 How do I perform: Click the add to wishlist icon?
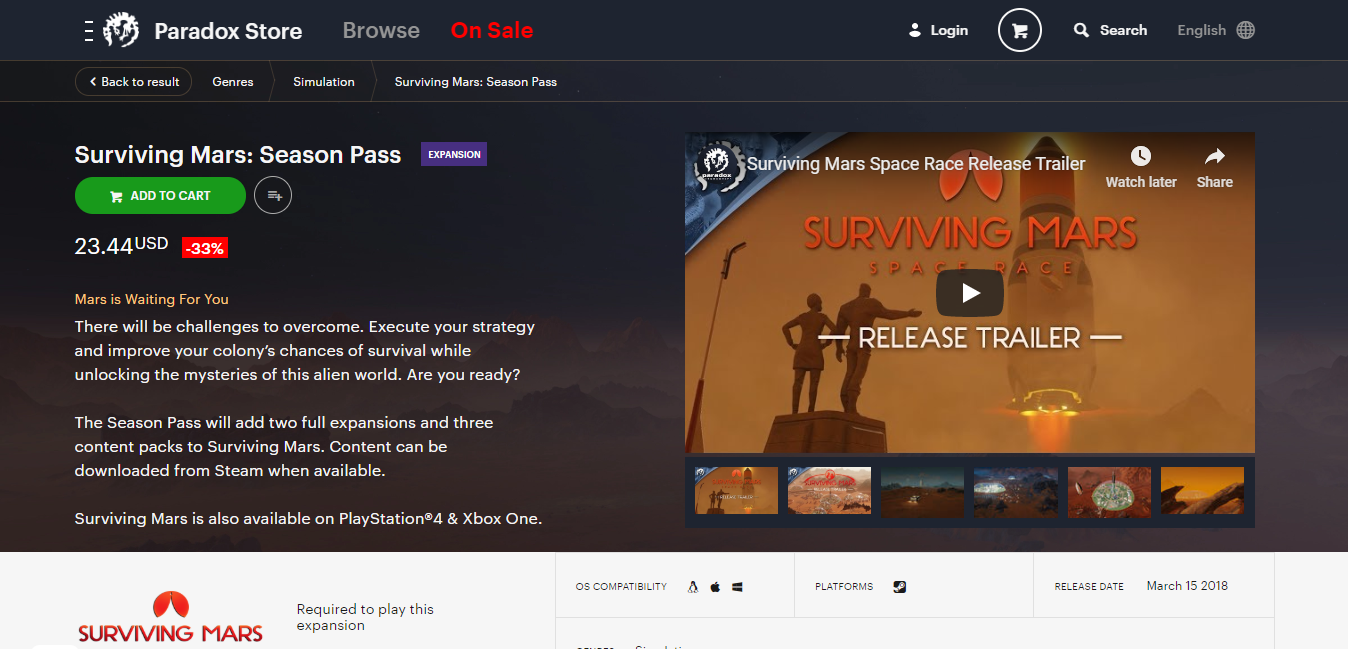pos(273,196)
